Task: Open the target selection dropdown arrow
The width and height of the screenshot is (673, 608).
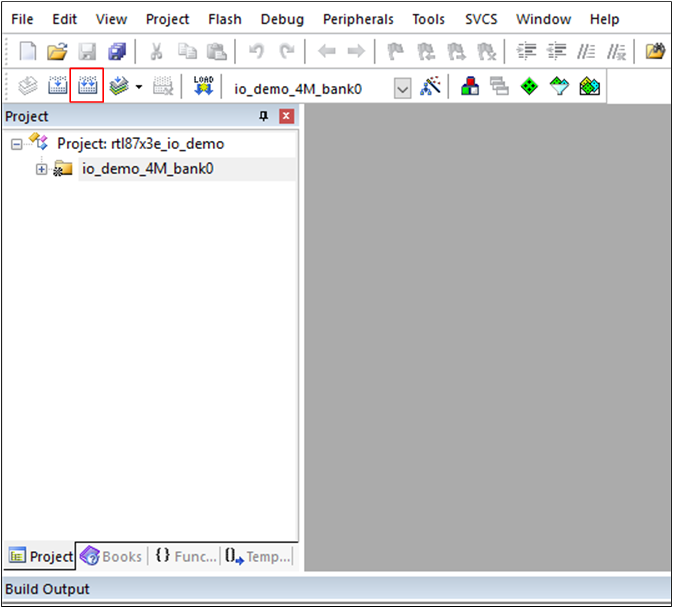Action: coord(403,88)
